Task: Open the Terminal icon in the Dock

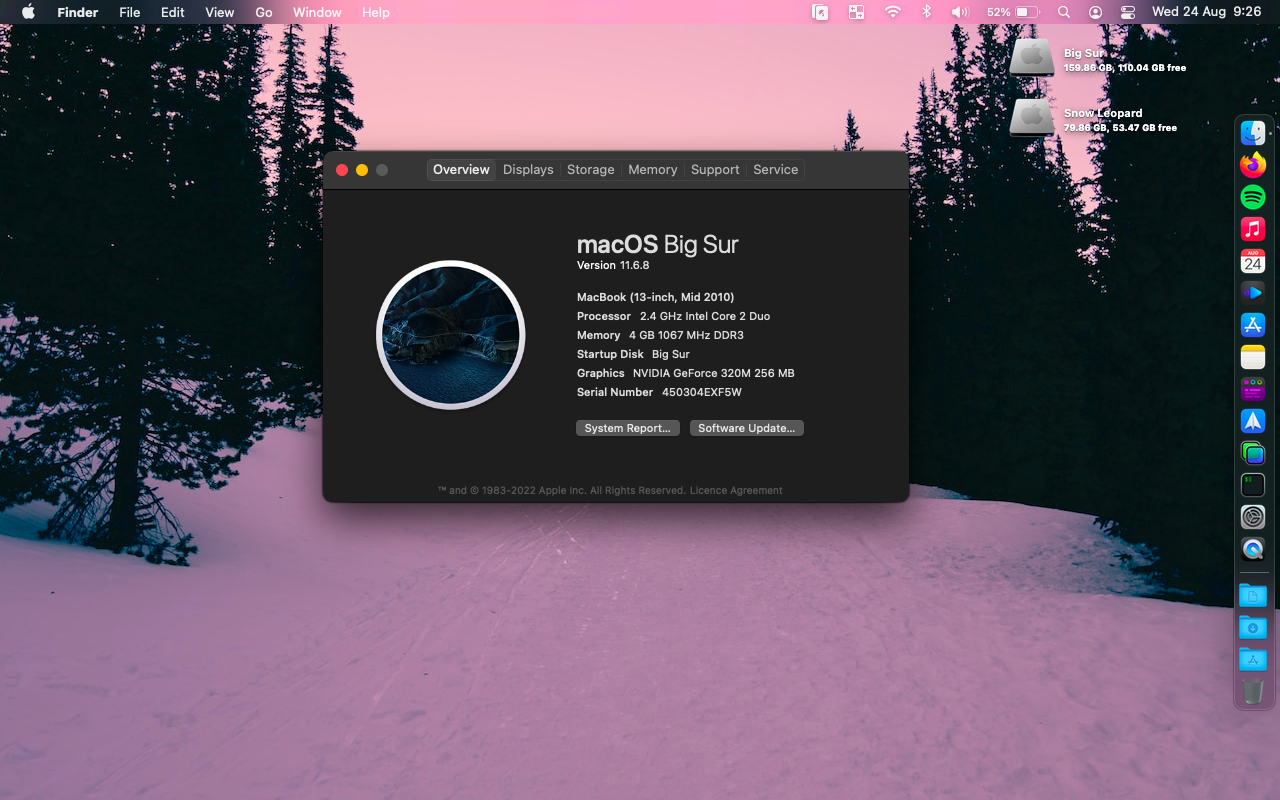Action: click(x=1253, y=485)
